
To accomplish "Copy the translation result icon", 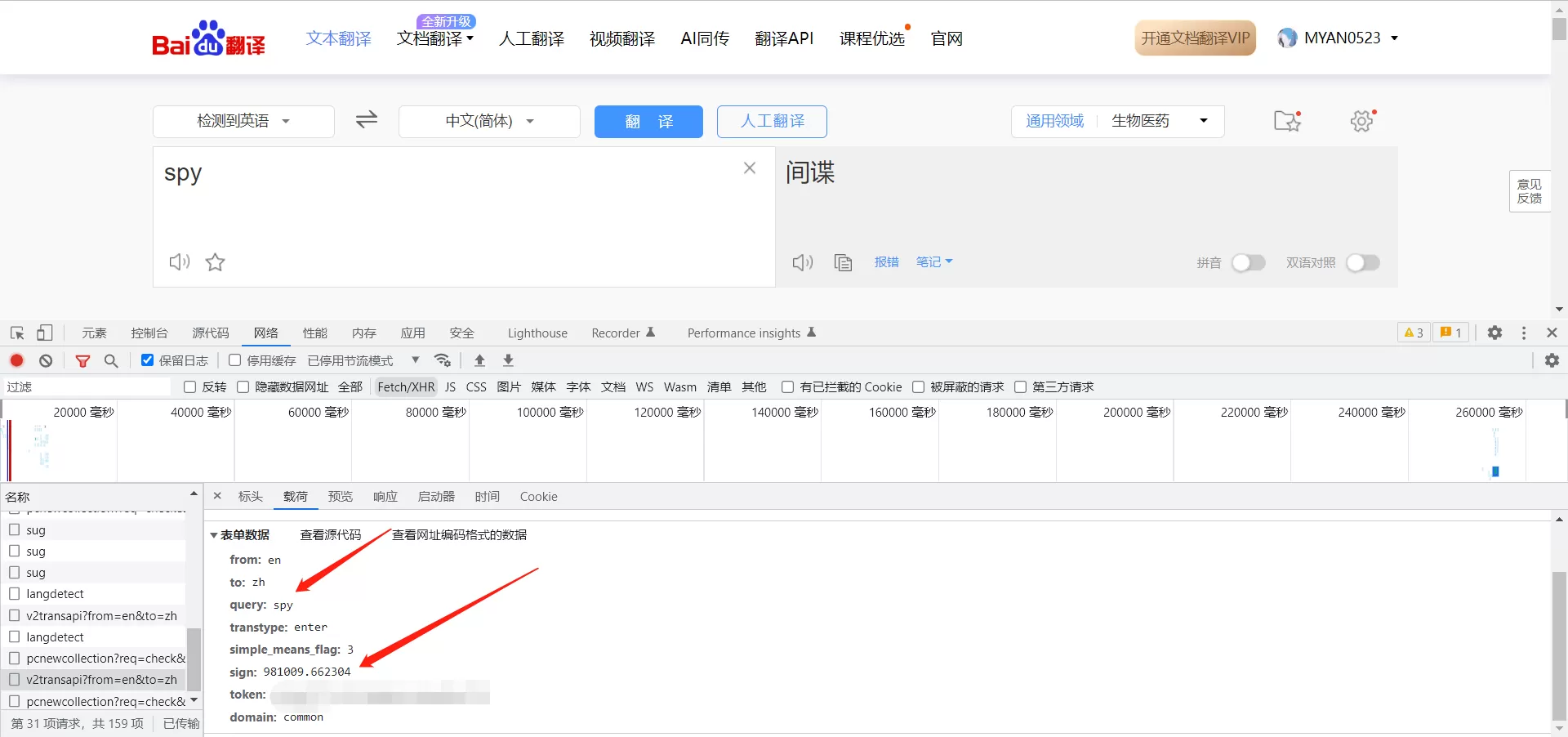I will click(843, 262).
